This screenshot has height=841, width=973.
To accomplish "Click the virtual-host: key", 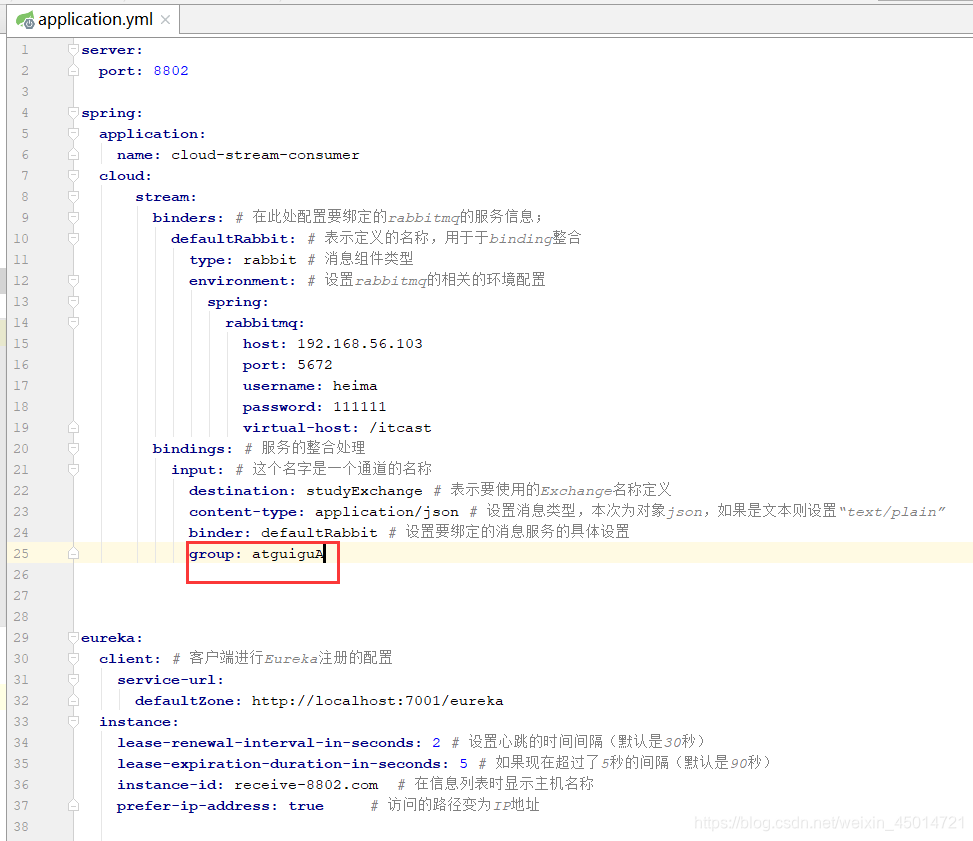I will [x=300, y=428].
